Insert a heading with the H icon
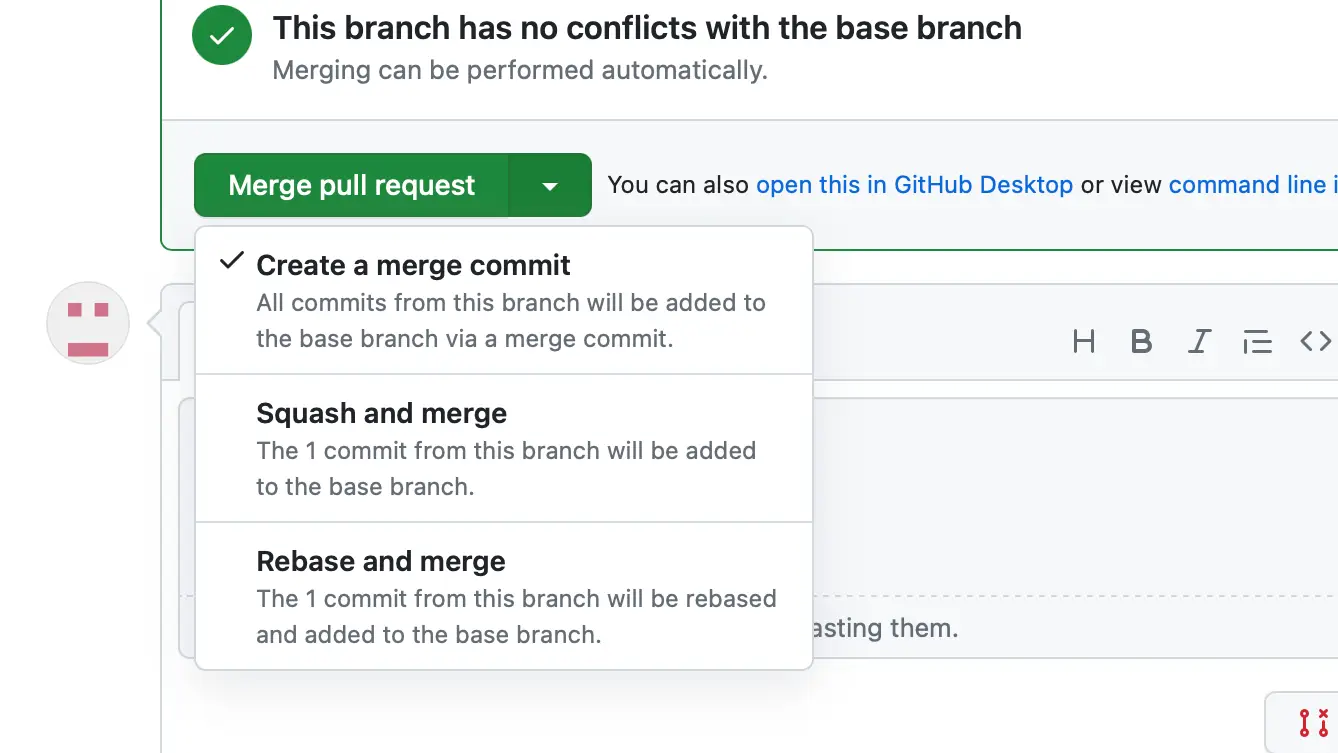 pos(1084,342)
